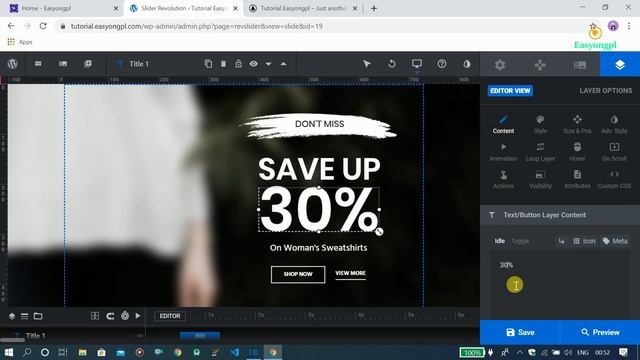Open Visual Studio Code from taskbar
This screenshot has height=360, width=640.
point(235,352)
